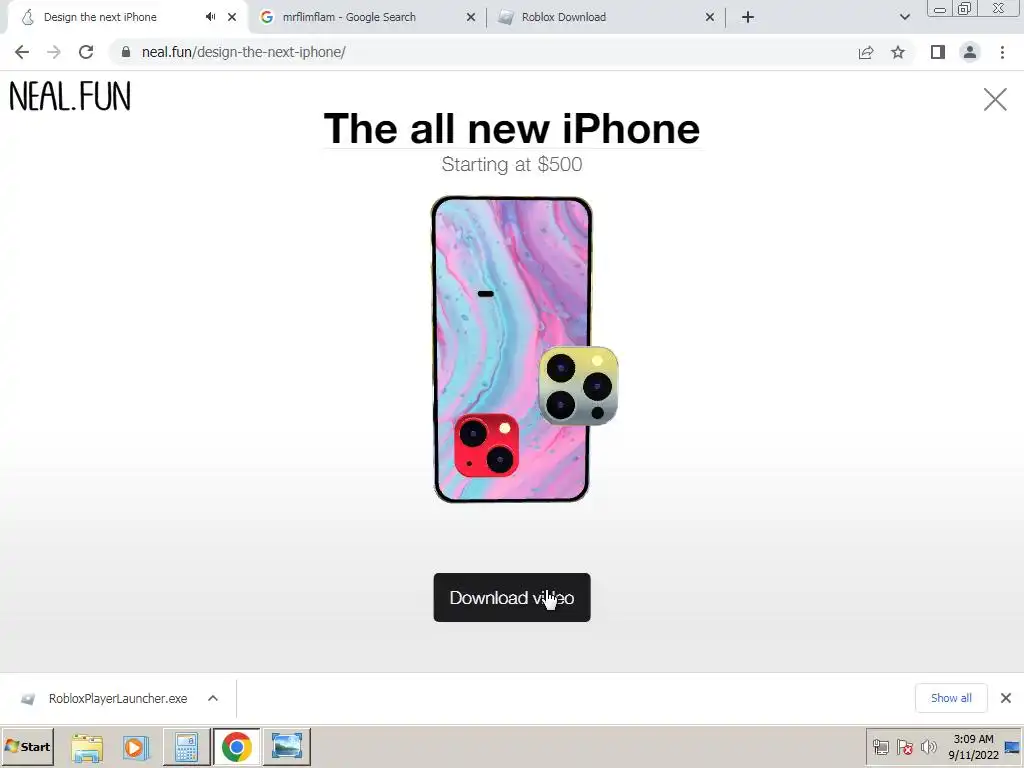Click the Starting at $500 text
The image size is (1024, 768).
511,165
